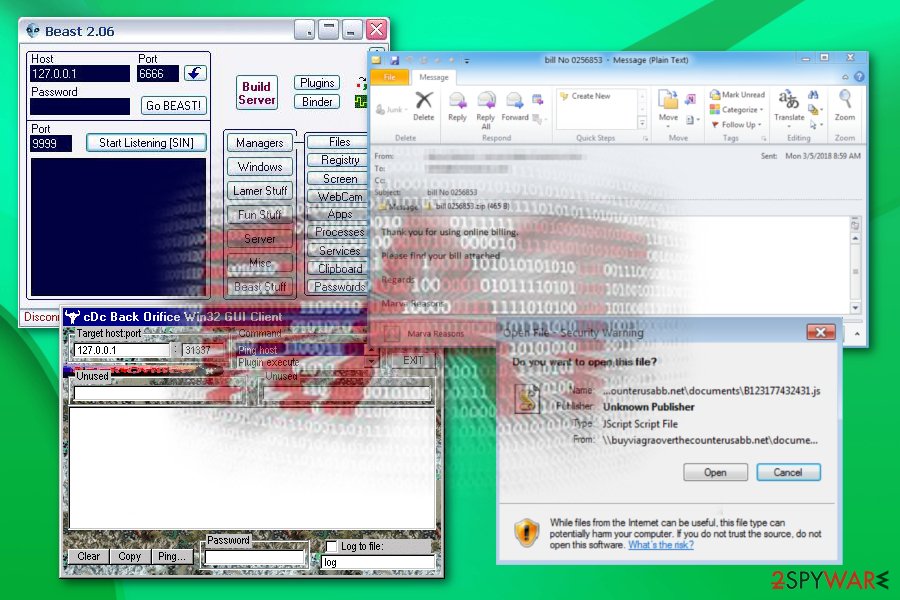The width and height of the screenshot is (900, 600).
Task: Select Fun Stuff category in Beast
Action: 259,215
